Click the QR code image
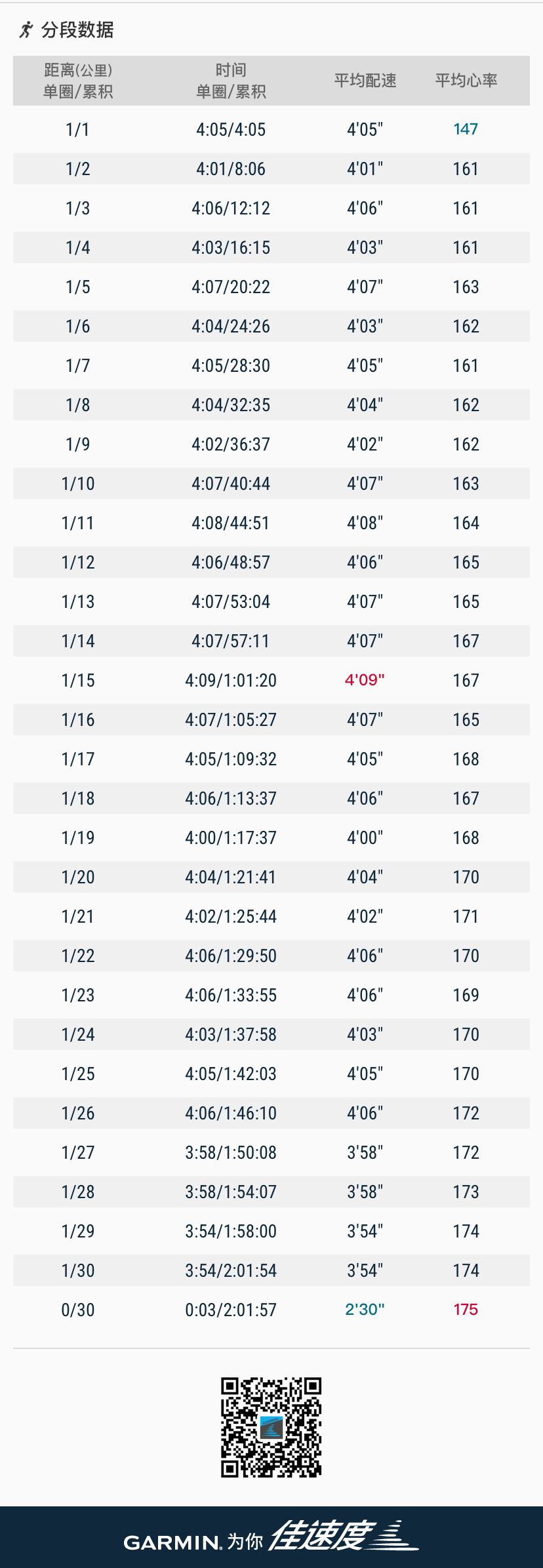 tap(271, 1427)
